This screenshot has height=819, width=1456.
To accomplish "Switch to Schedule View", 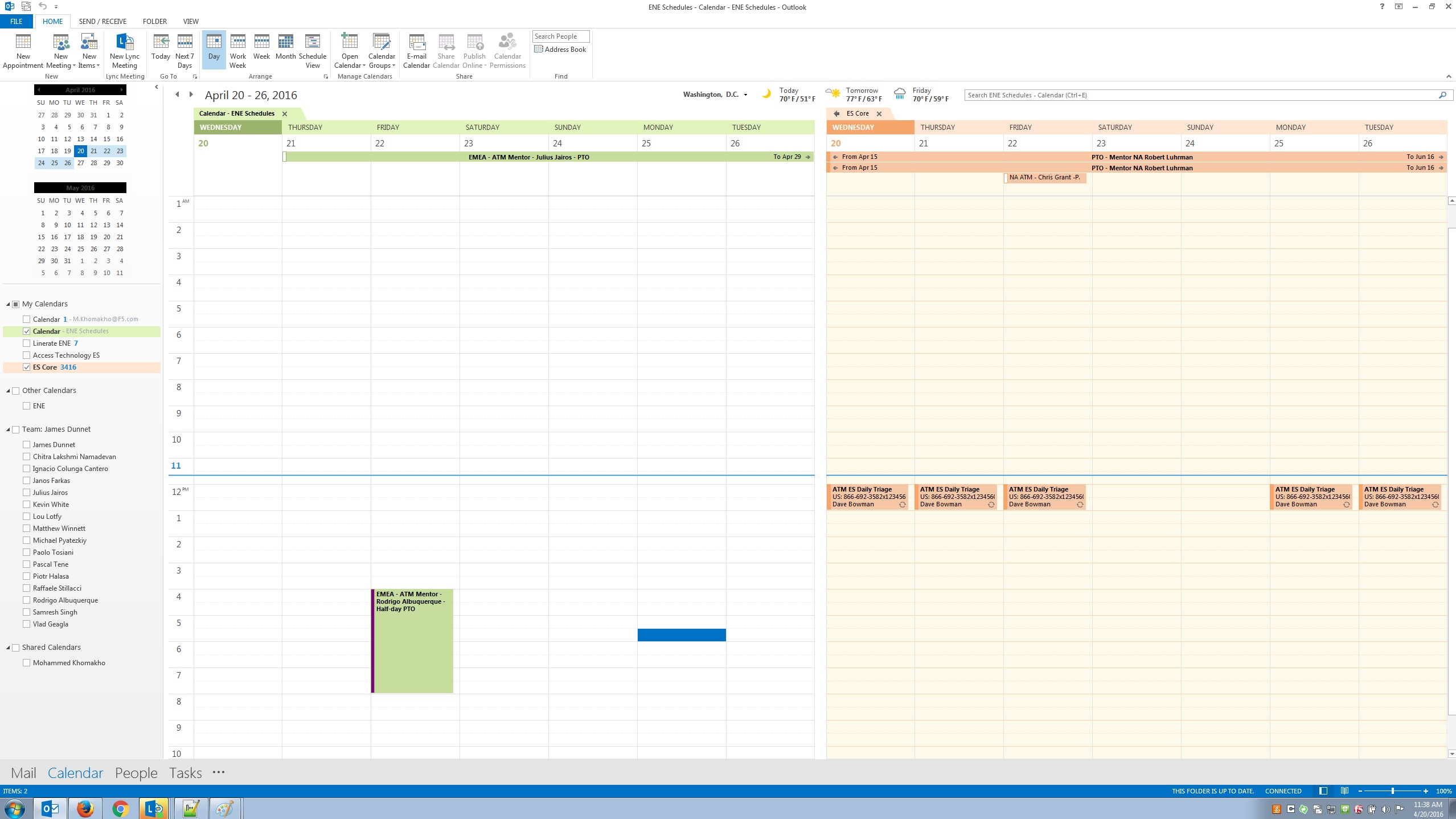I will click(313, 51).
